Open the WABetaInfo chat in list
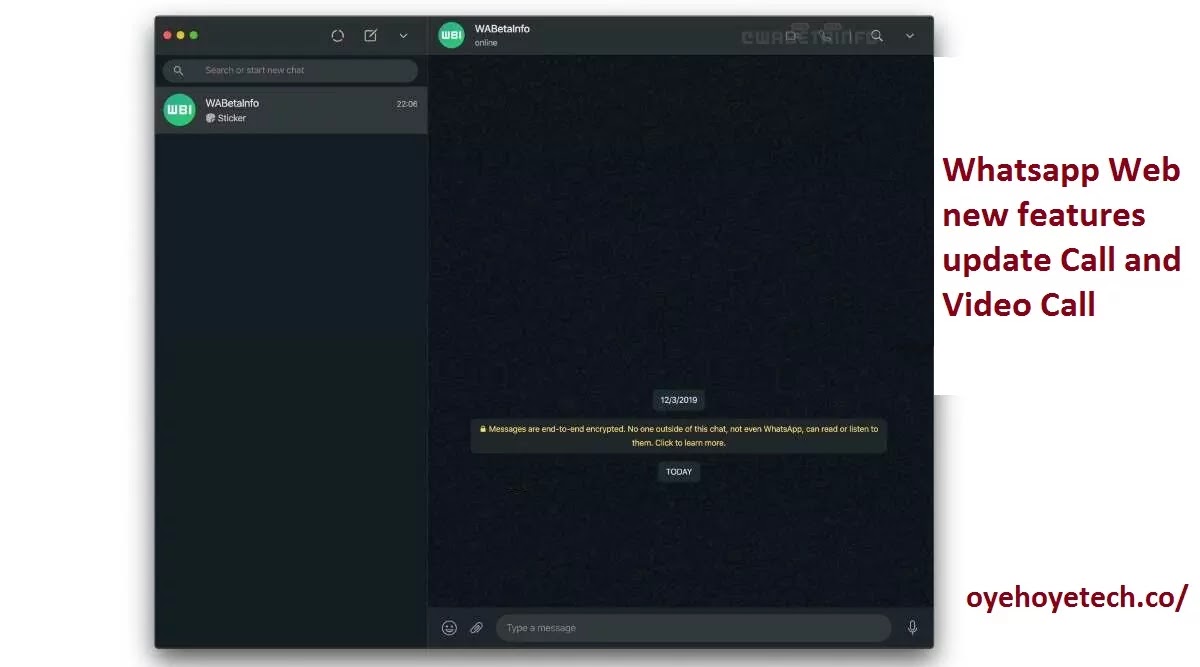This screenshot has width=1200, height=667. pos(291,110)
